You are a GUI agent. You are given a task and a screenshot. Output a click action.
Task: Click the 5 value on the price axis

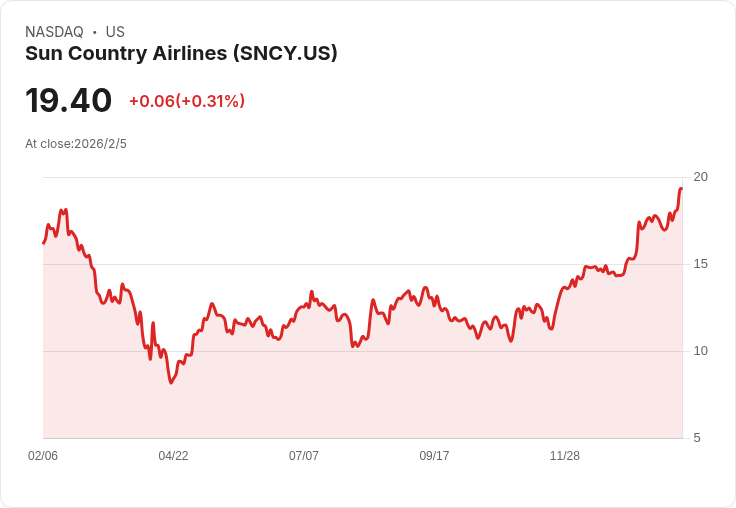697,438
